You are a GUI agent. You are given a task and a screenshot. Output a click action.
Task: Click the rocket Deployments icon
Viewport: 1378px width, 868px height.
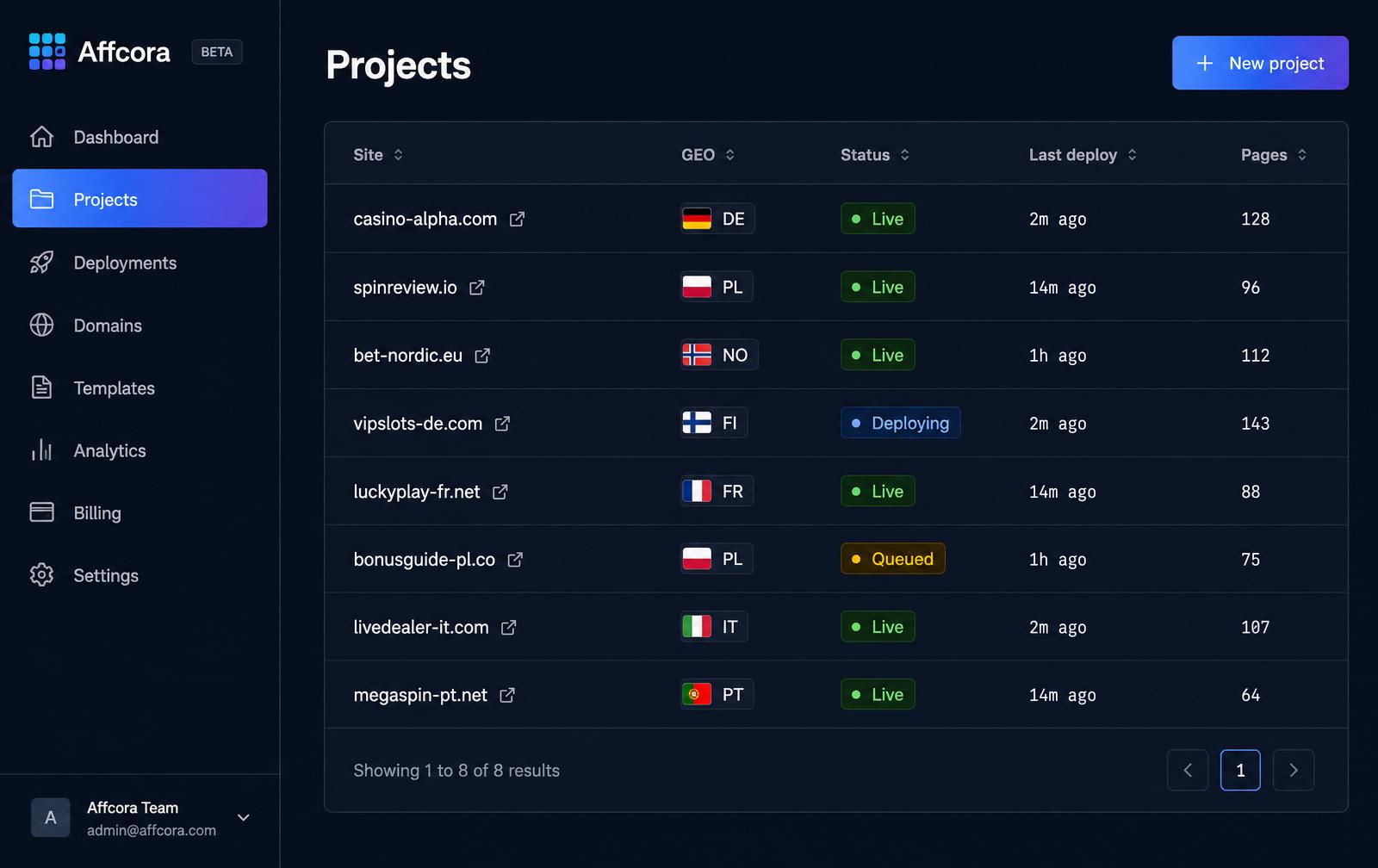click(41, 263)
